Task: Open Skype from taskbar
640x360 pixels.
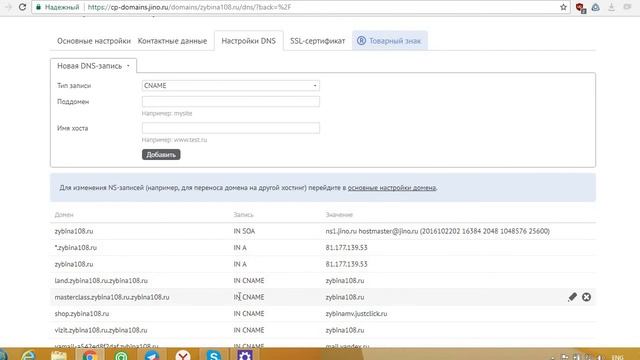Action: pos(213,356)
